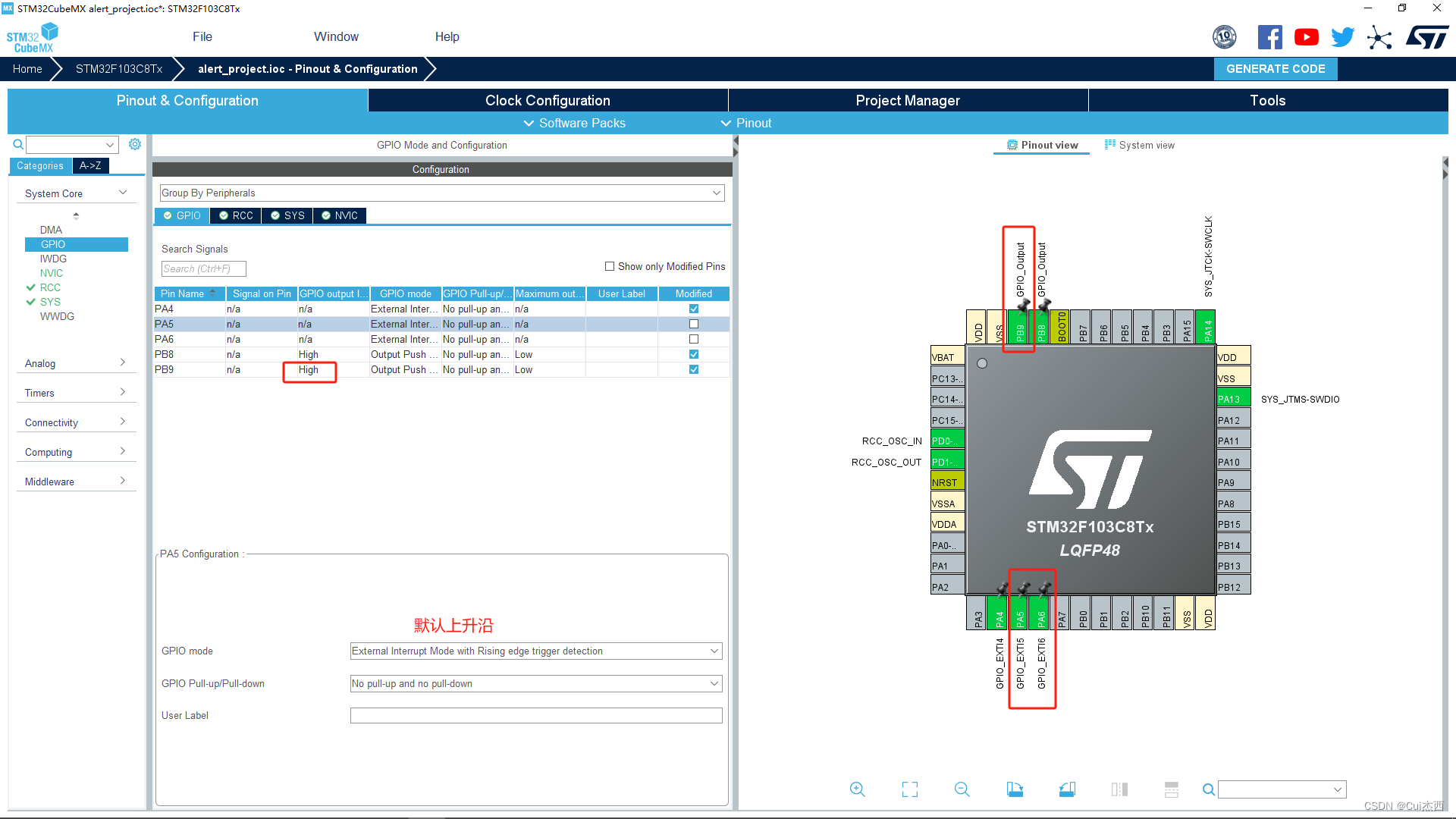This screenshot has height=819, width=1456.
Task: Toggle Show only Modified Pins checkbox
Action: point(609,266)
